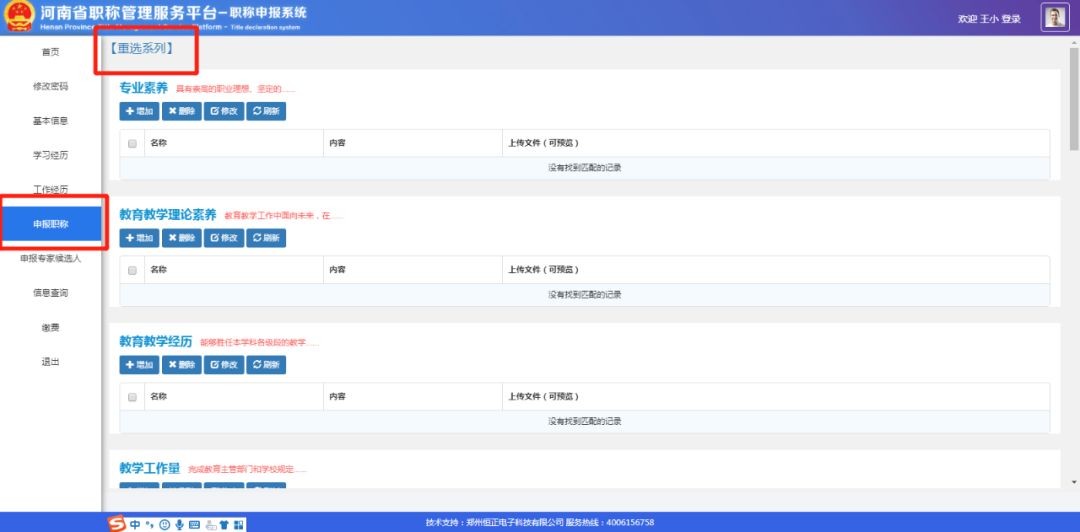This screenshot has width=1080, height=532.
Task: Modify the selected record under 专业素养
Action: [224, 112]
